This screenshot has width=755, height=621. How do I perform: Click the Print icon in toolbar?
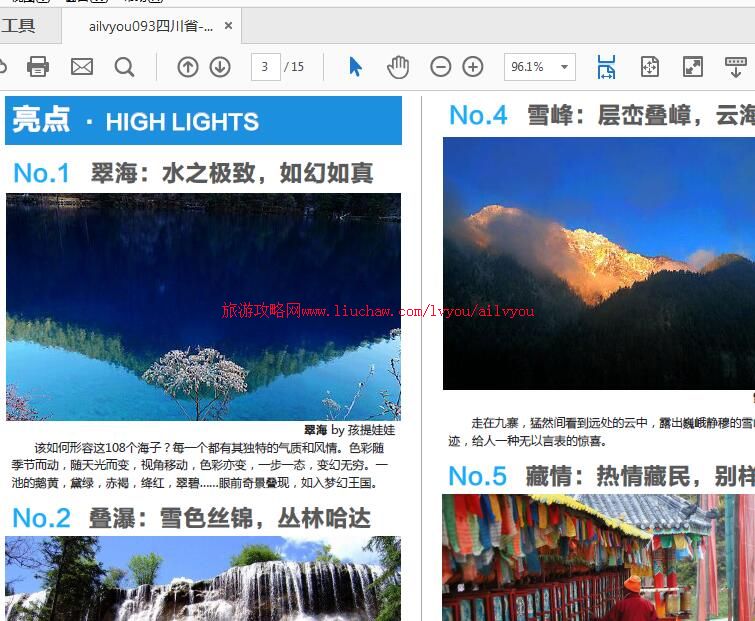coord(38,67)
